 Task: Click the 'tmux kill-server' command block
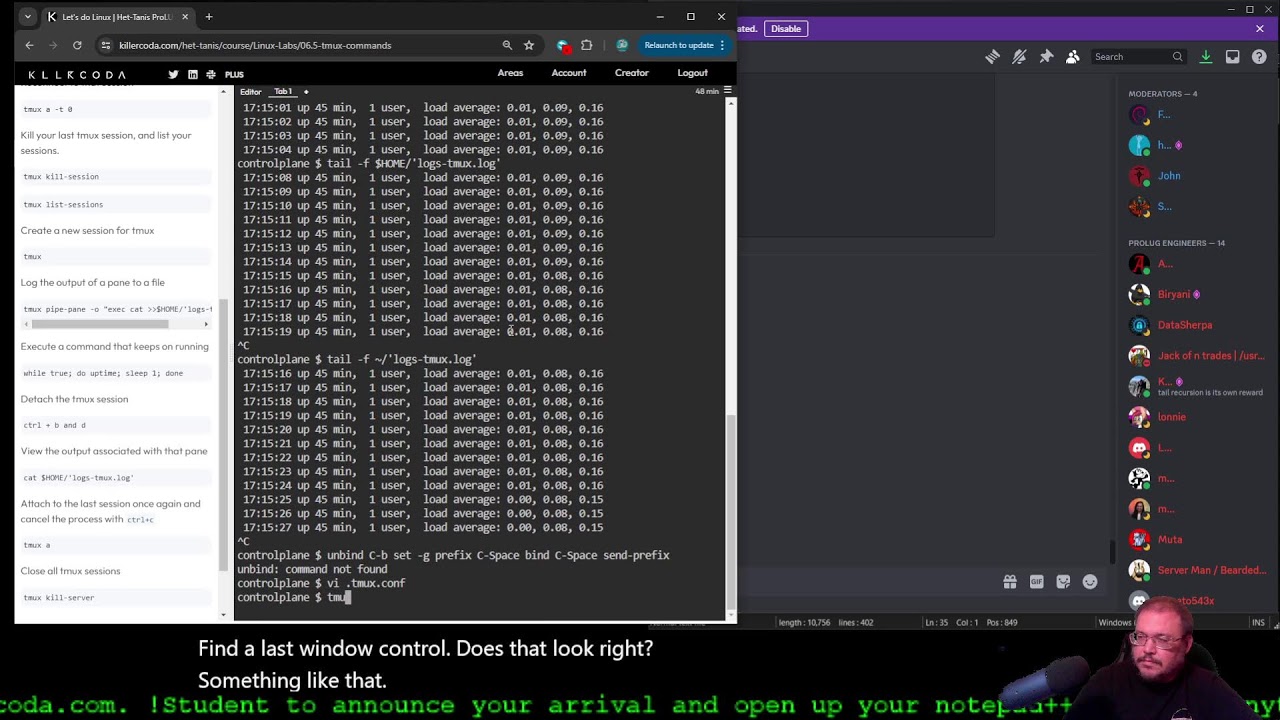(x=116, y=597)
